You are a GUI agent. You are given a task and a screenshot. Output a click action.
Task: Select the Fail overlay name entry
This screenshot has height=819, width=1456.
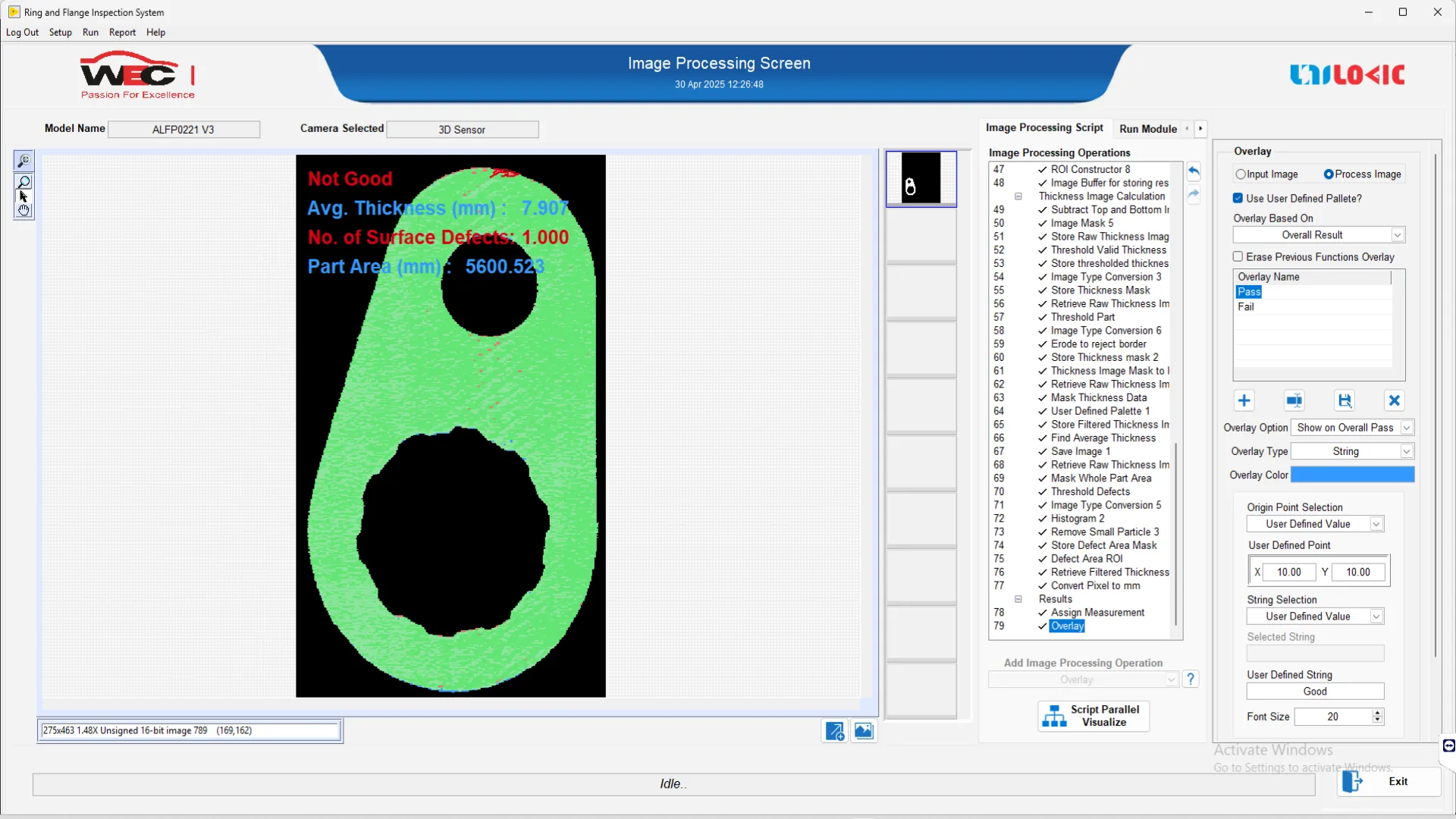coord(1246,307)
